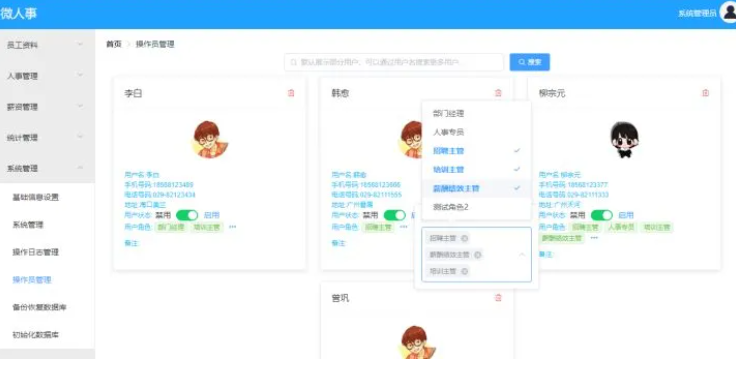
Task: Click 培训主管 role tag on 李白 card
Action: pos(207,227)
